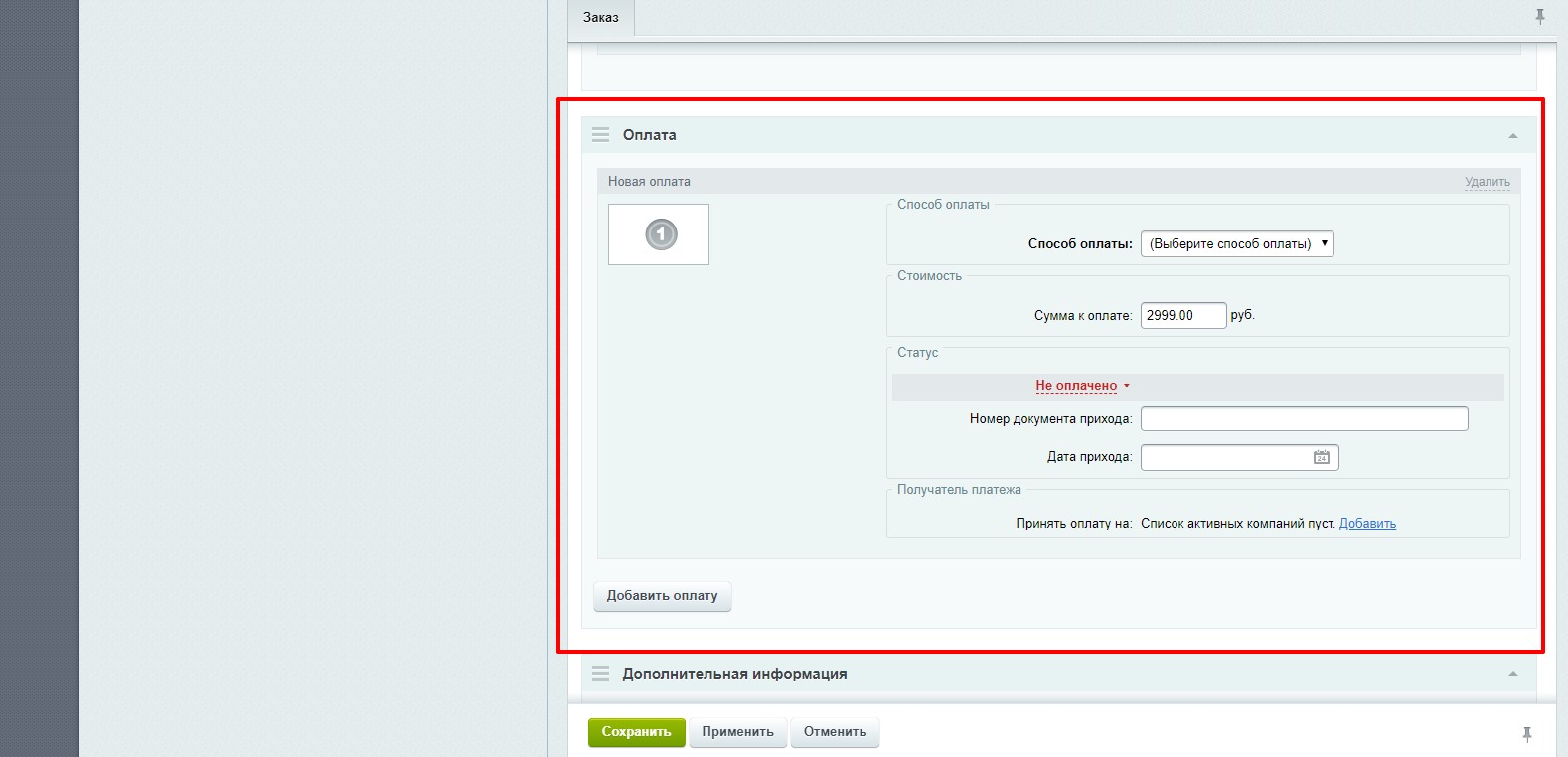Image resolution: width=1568 pixels, height=757 pixels.
Task: Click the Список активных компаний пуст text
Action: (x=1238, y=524)
